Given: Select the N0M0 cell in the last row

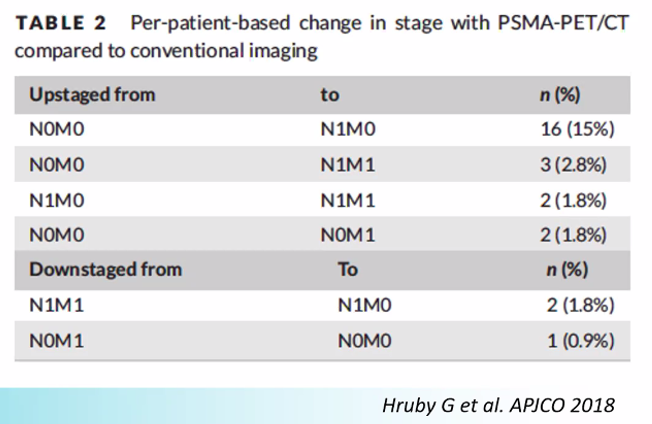Looking at the screenshot, I should coord(364,341).
